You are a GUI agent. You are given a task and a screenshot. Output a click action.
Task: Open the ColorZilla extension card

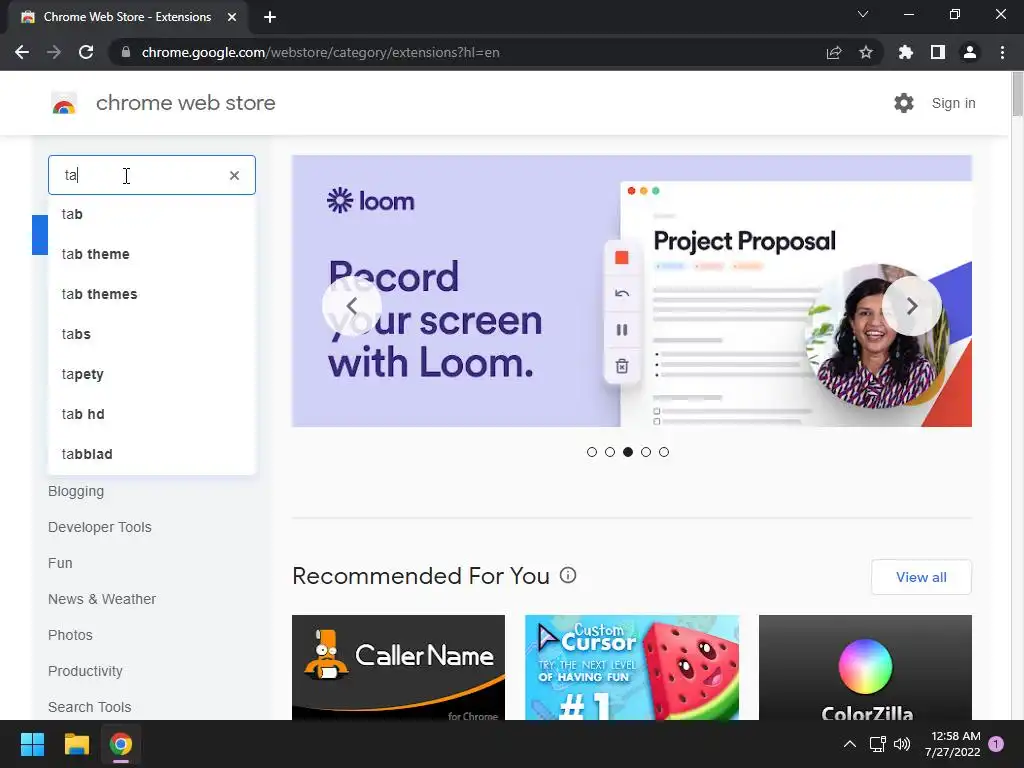coord(865,667)
